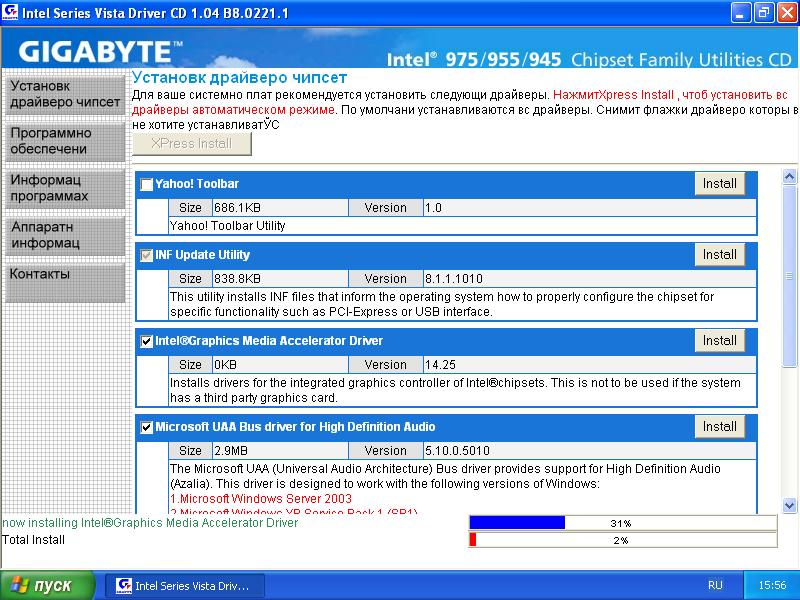
Task: Click the Yahoo! Toolbar version 1.0
Action: tap(433, 208)
